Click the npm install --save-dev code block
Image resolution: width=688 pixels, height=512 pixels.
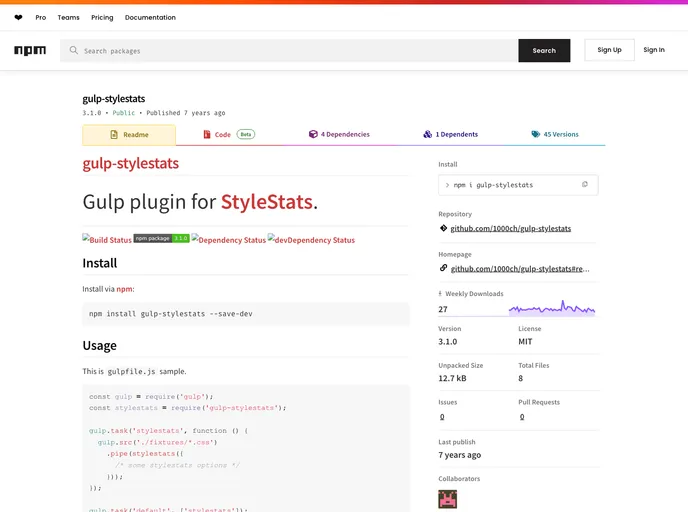[246, 314]
